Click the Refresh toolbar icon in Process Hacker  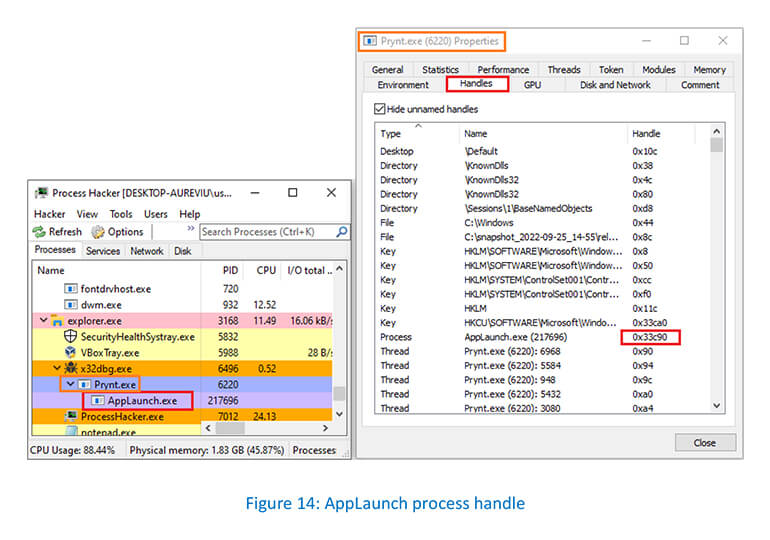tap(39, 232)
